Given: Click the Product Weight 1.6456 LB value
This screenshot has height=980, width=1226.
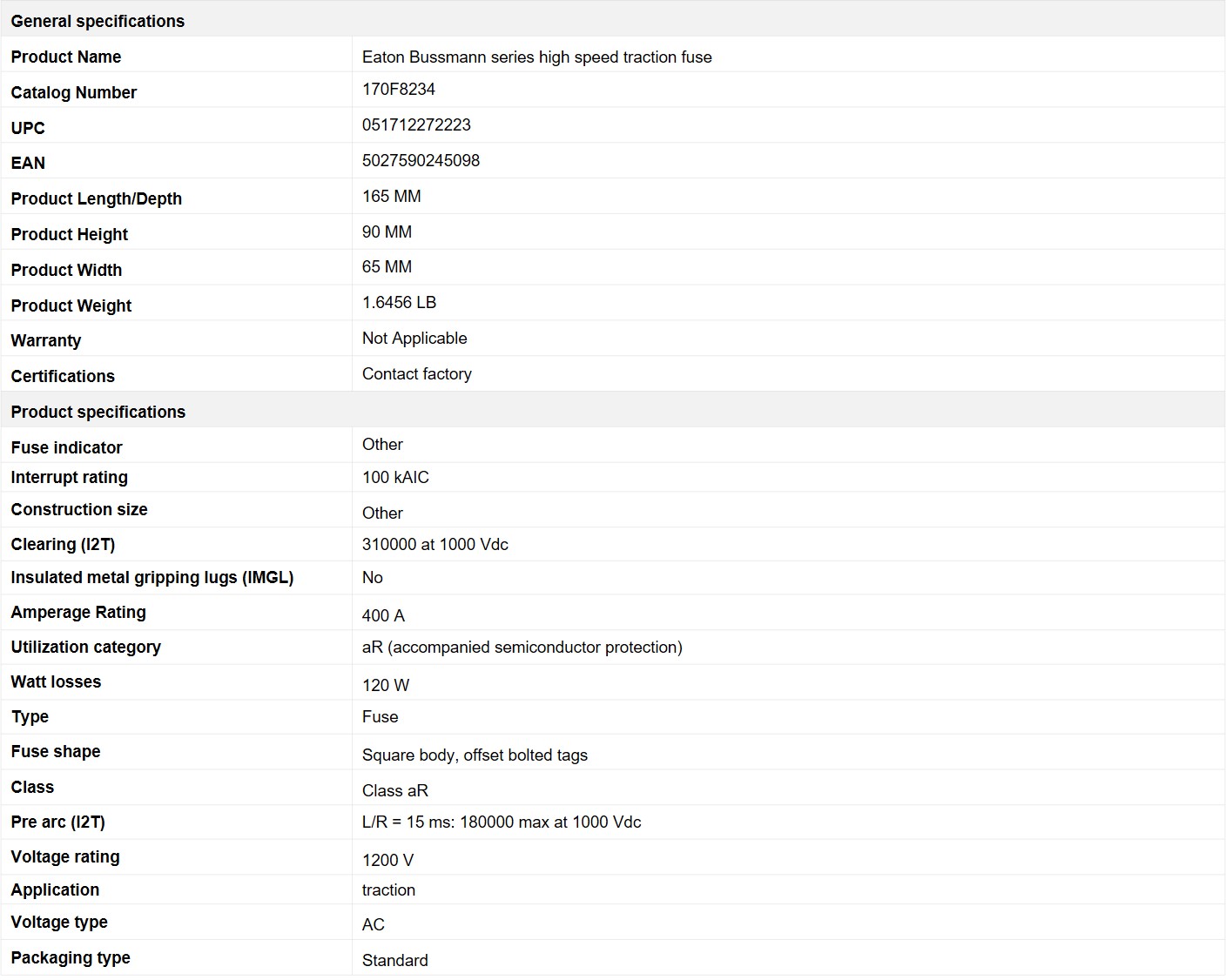Looking at the screenshot, I should 399,302.
